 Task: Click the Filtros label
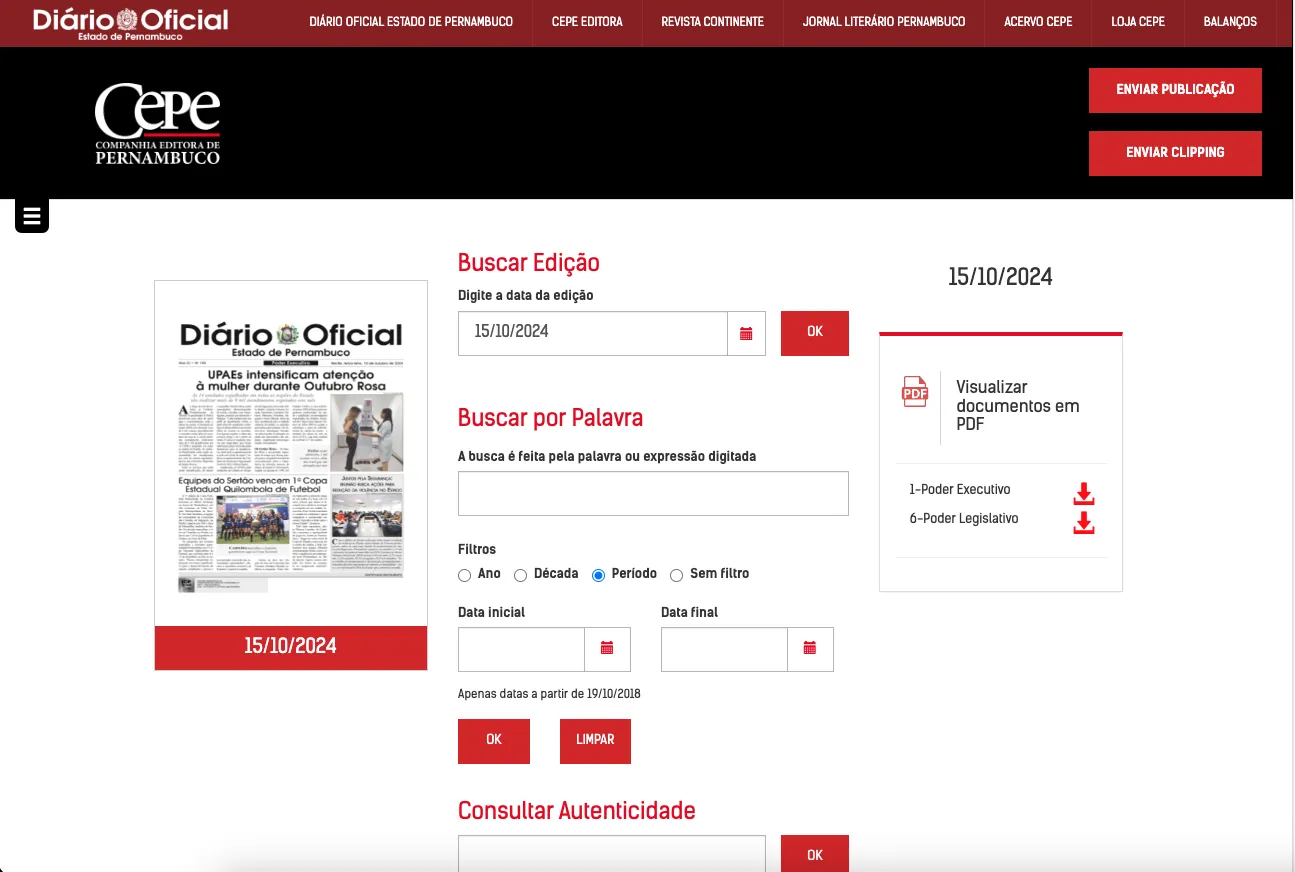pyautogui.click(x=477, y=549)
